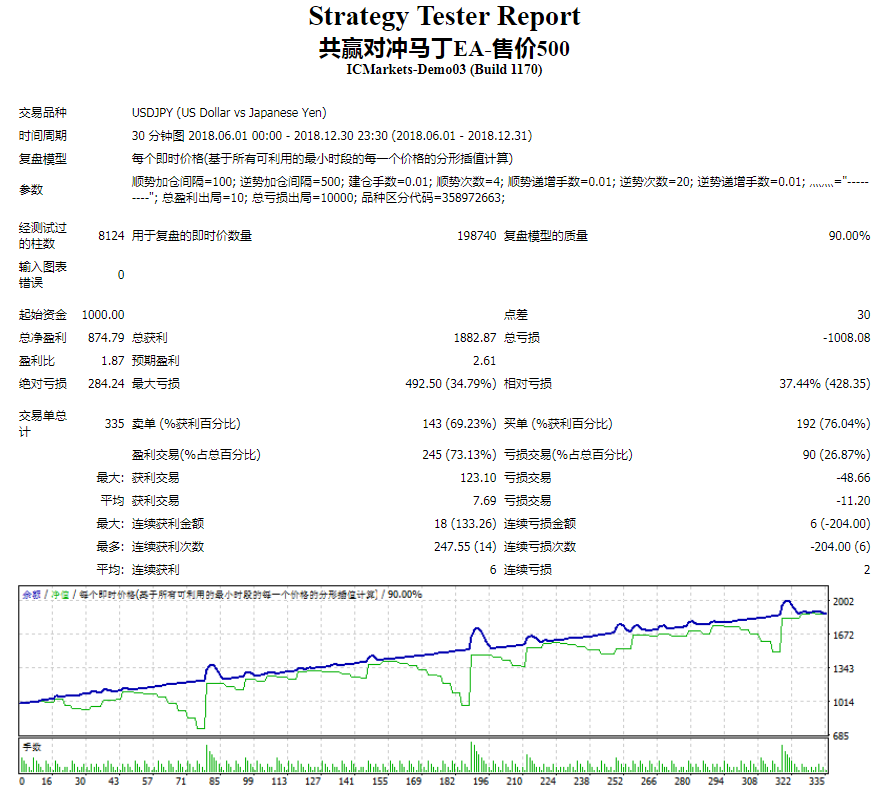Select profit factor value 1.87
This screenshot has width=889, height=795.
(112, 361)
